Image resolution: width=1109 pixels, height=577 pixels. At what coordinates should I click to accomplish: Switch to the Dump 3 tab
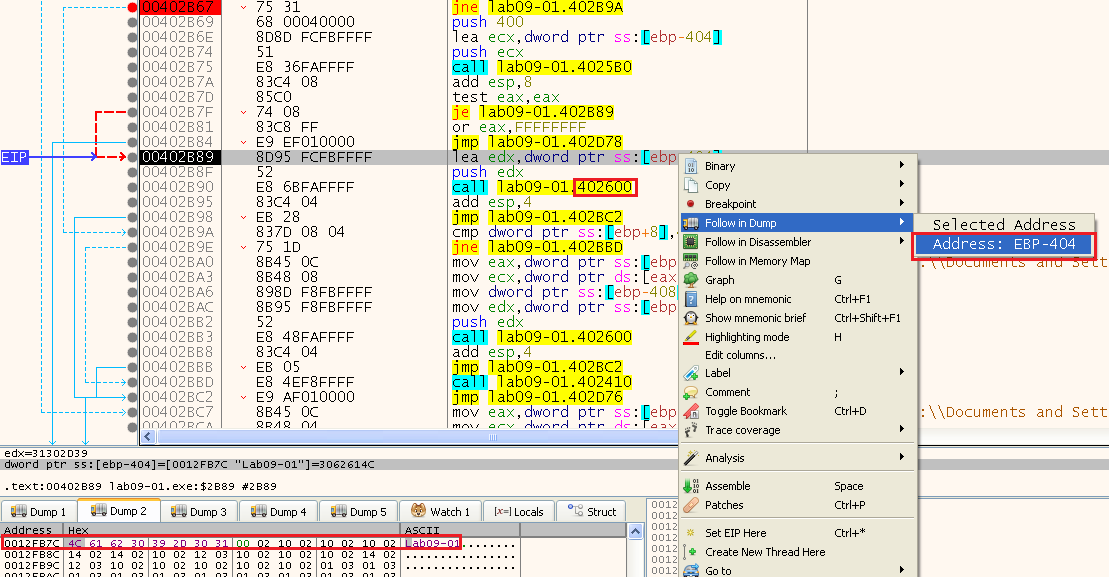click(199, 511)
